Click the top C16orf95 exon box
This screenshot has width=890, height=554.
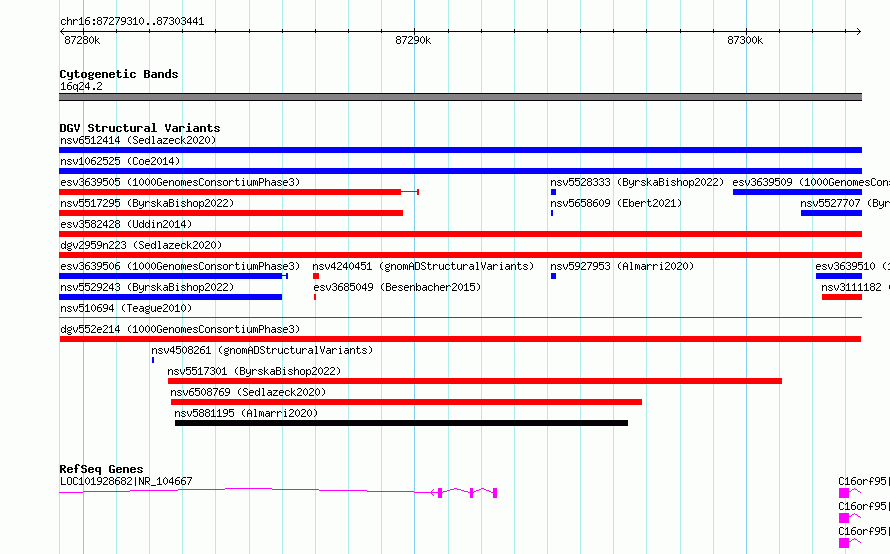(844, 493)
